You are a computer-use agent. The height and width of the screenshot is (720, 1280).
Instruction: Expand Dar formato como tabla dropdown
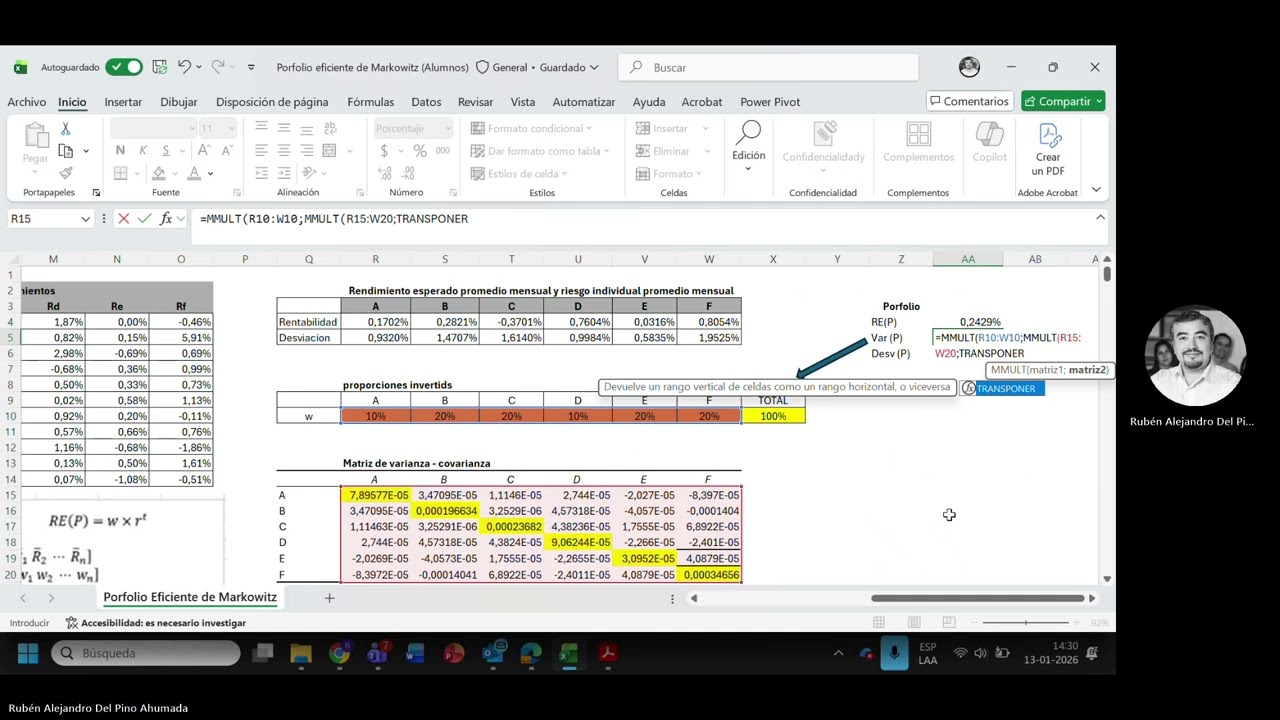pos(605,151)
